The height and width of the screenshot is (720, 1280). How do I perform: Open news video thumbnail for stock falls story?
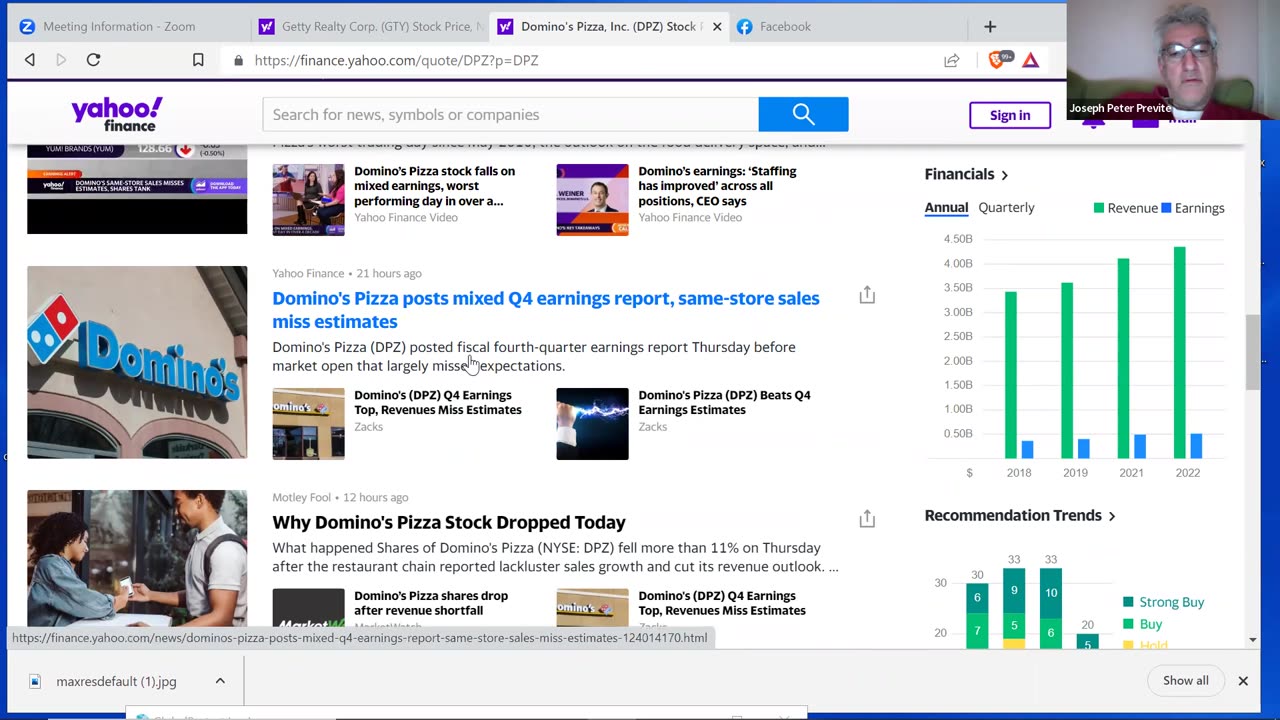point(308,200)
